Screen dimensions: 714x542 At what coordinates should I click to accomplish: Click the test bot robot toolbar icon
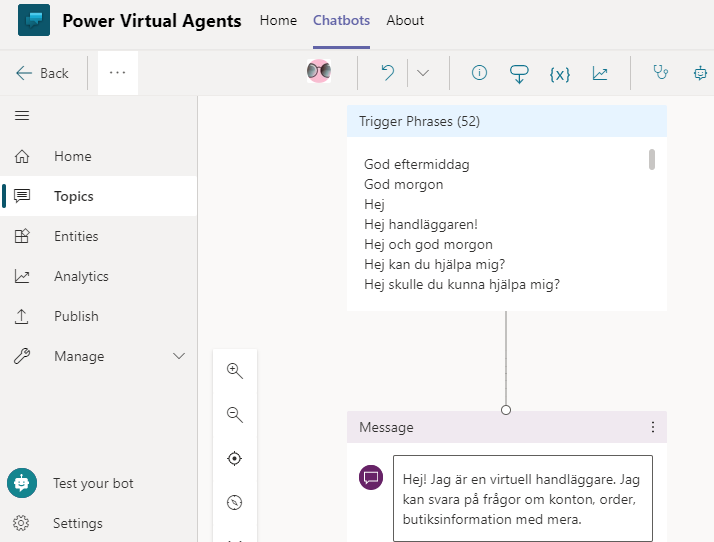(x=700, y=73)
